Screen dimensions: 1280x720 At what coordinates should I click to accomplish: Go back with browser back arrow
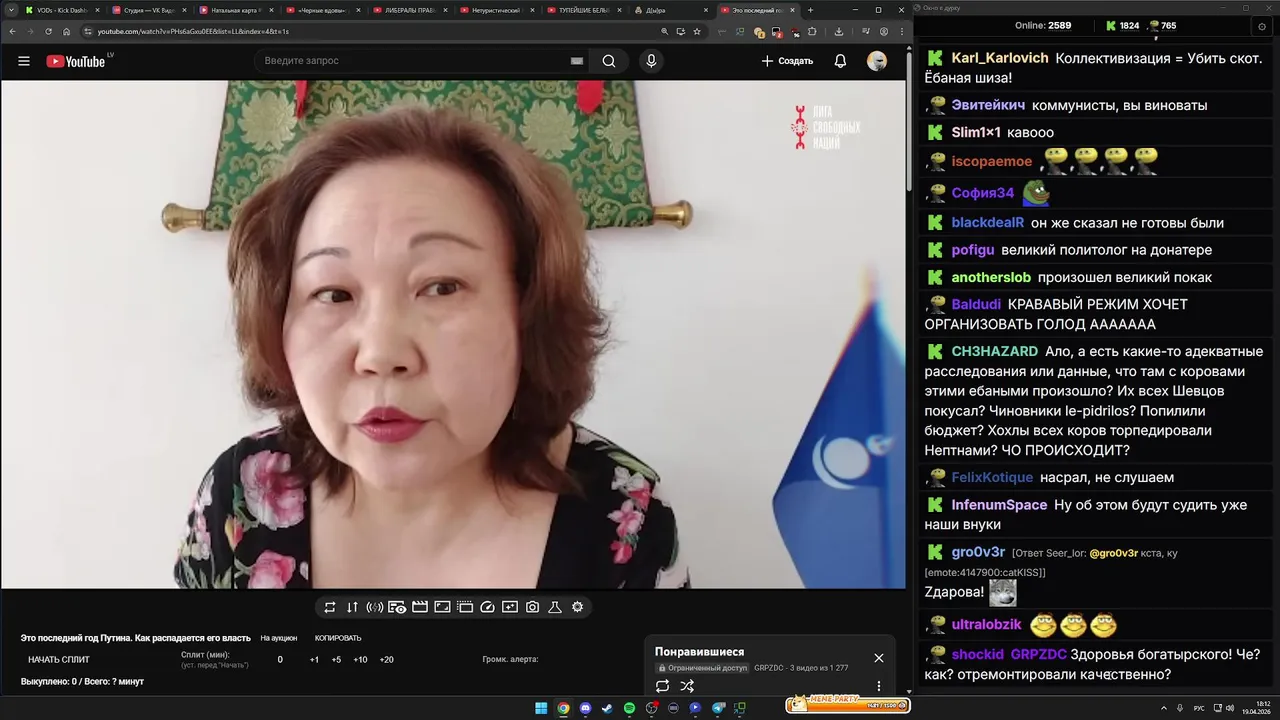13,31
